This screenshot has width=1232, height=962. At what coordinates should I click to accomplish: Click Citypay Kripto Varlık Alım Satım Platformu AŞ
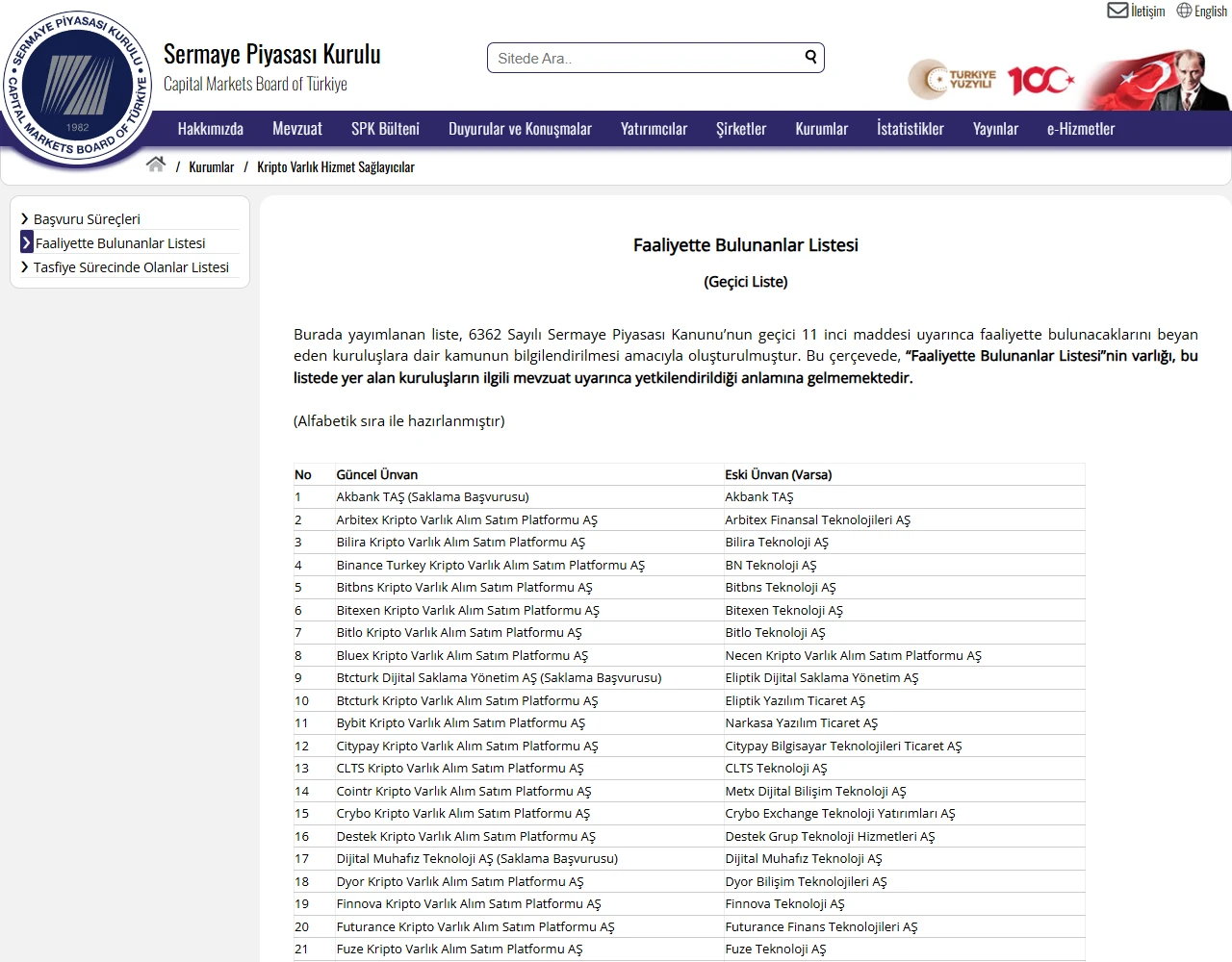pyautogui.click(x=467, y=747)
